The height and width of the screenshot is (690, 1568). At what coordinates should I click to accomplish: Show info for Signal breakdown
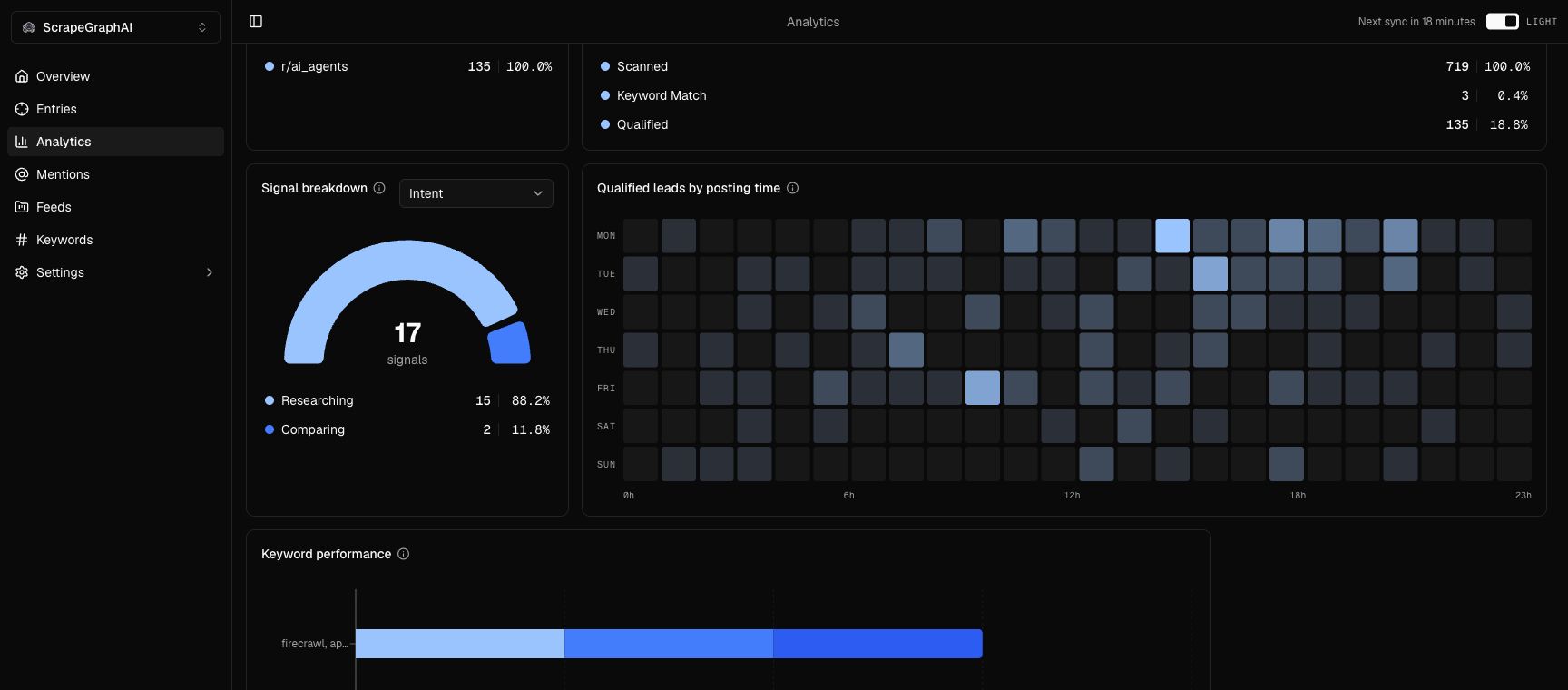click(x=379, y=188)
